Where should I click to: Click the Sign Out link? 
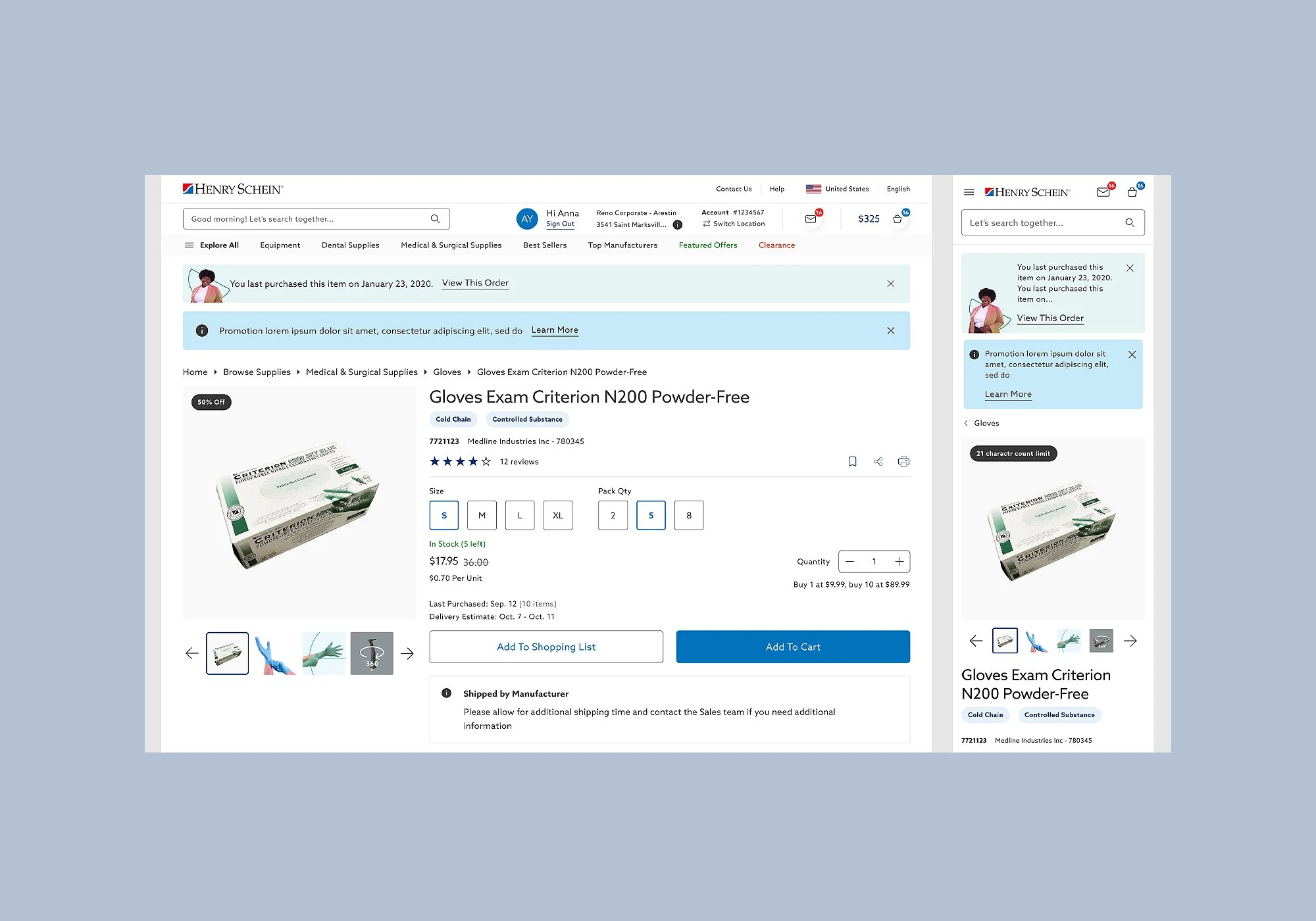click(x=560, y=224)
